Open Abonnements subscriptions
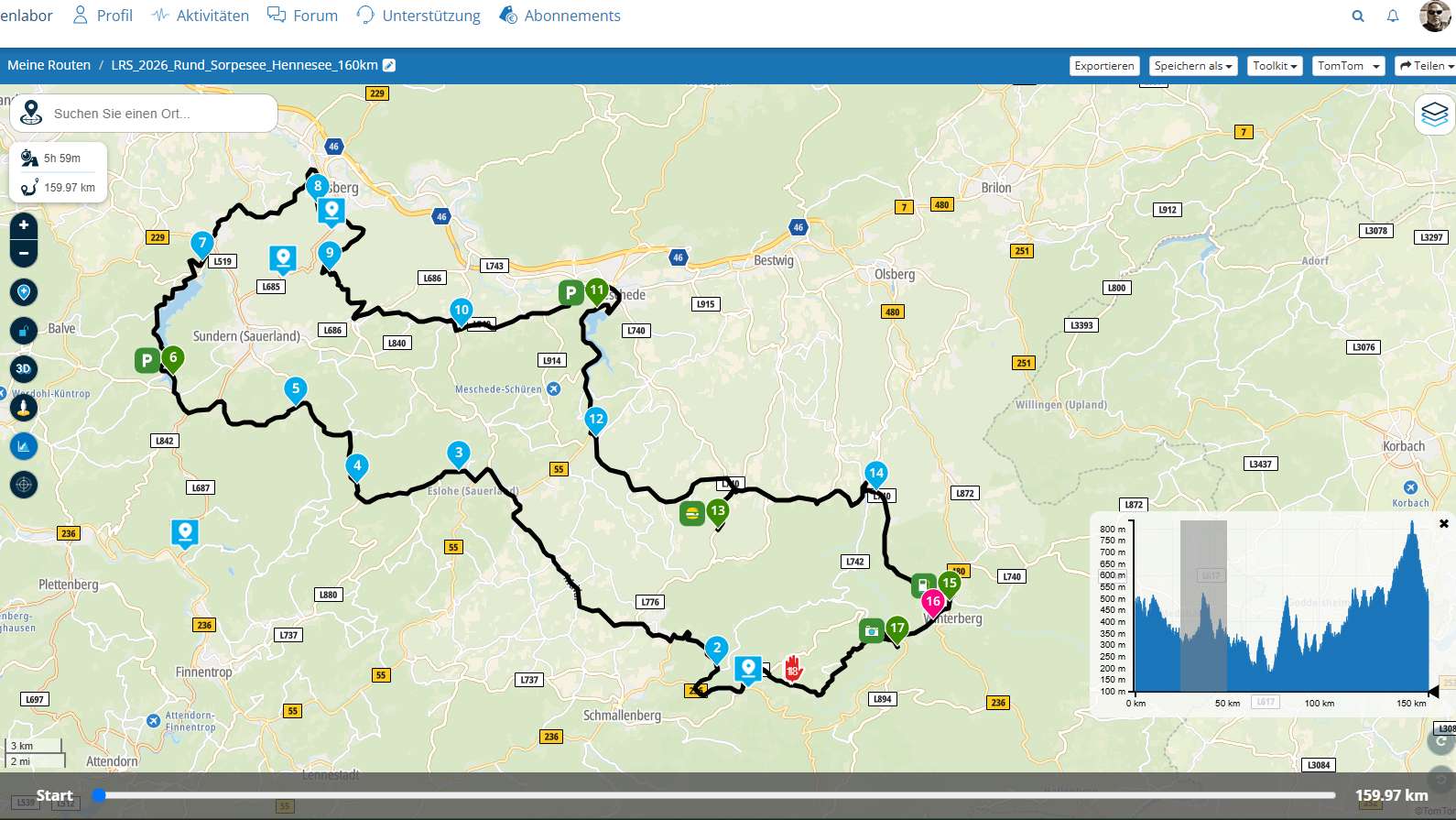 tap(560, 16)
